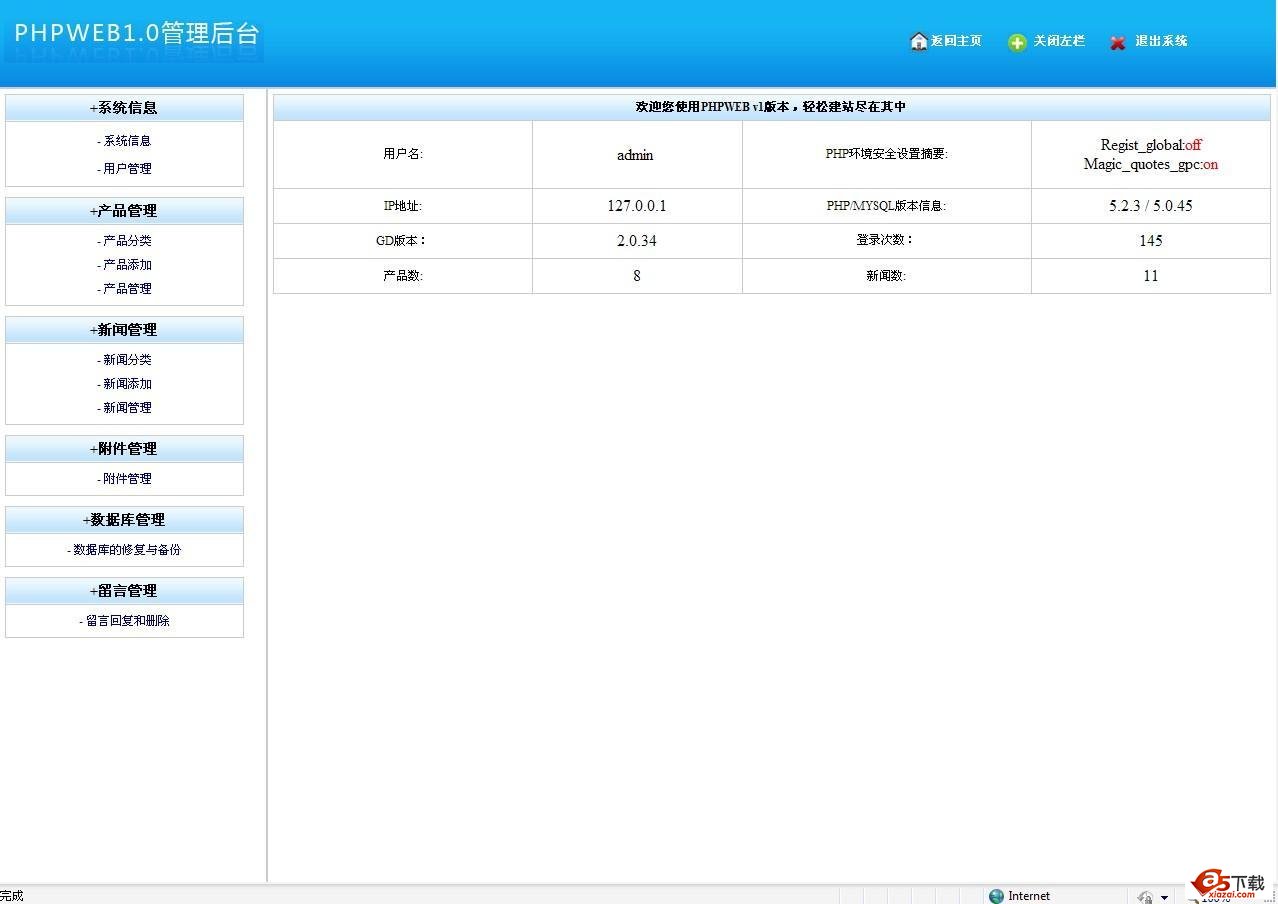Screen dimensions: 1278x904
Task: Click the 返回主页 text link
Action: [956, 41]
